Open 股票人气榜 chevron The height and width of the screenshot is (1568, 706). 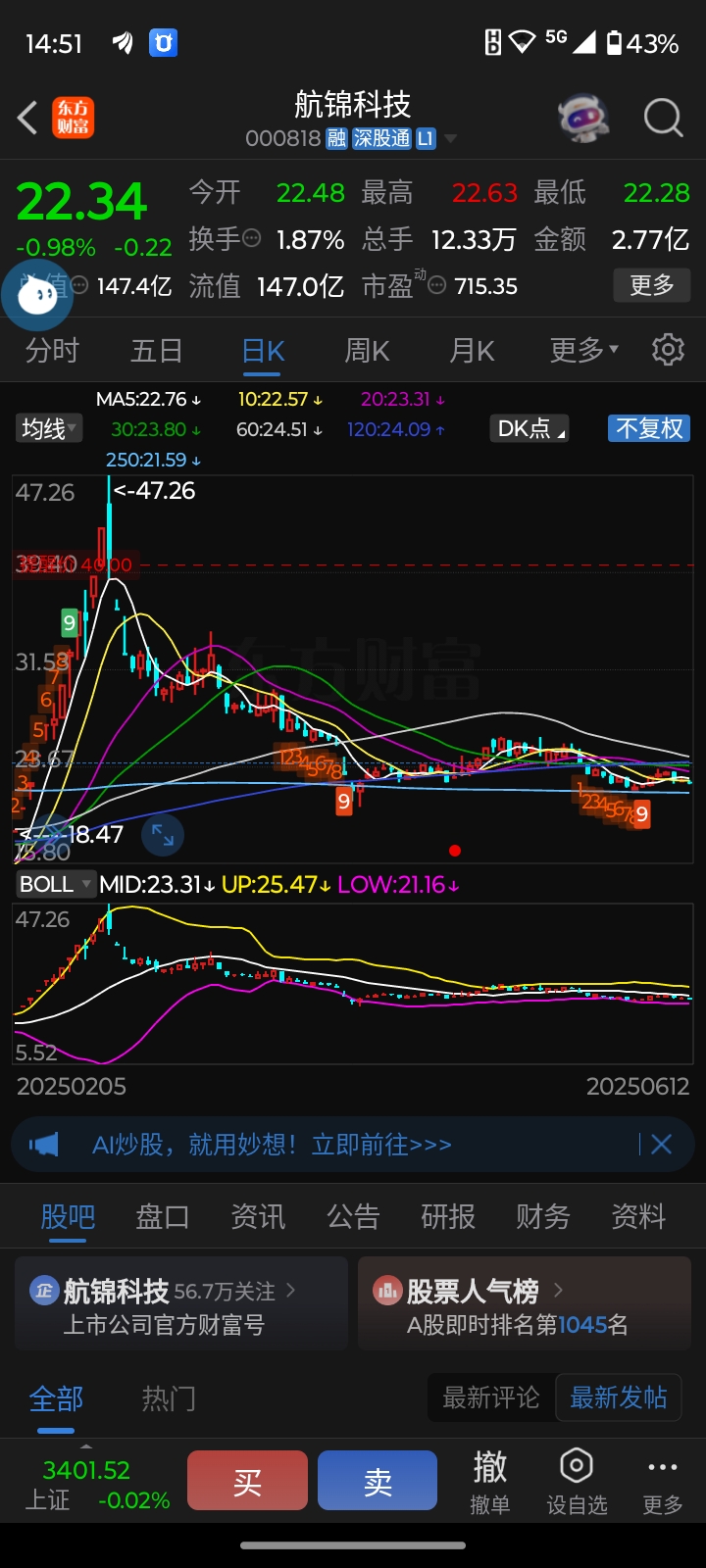click(x=558, y=1291)
